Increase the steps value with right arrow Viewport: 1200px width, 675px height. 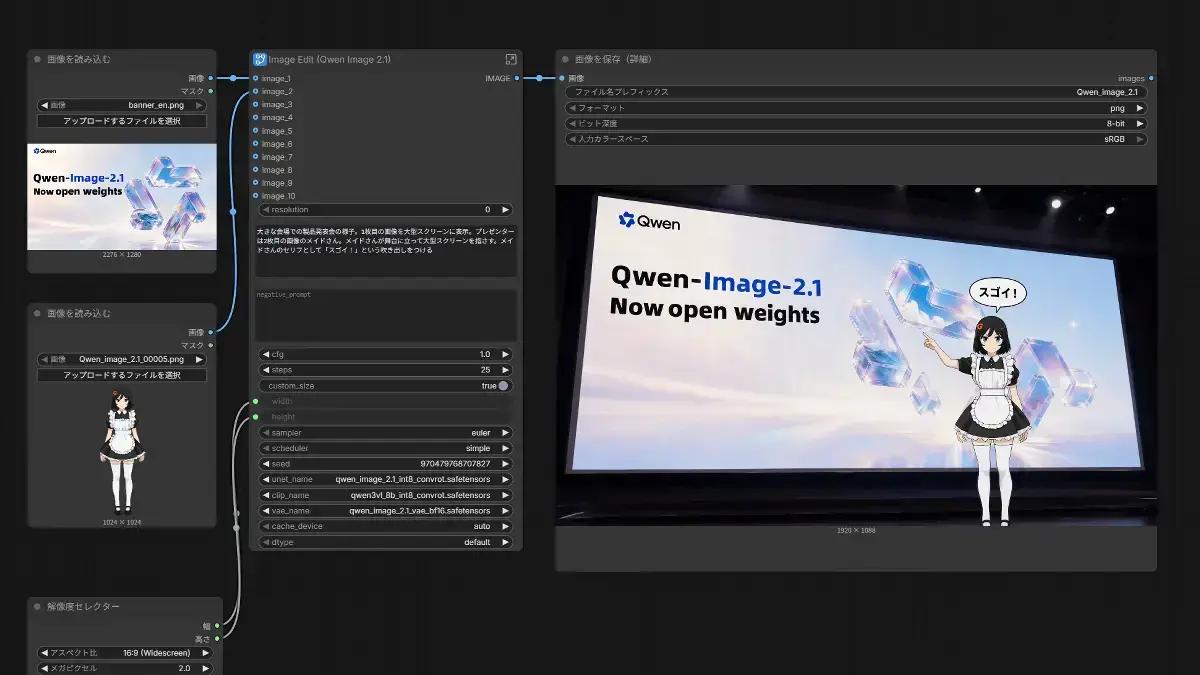tap(506, 370)
